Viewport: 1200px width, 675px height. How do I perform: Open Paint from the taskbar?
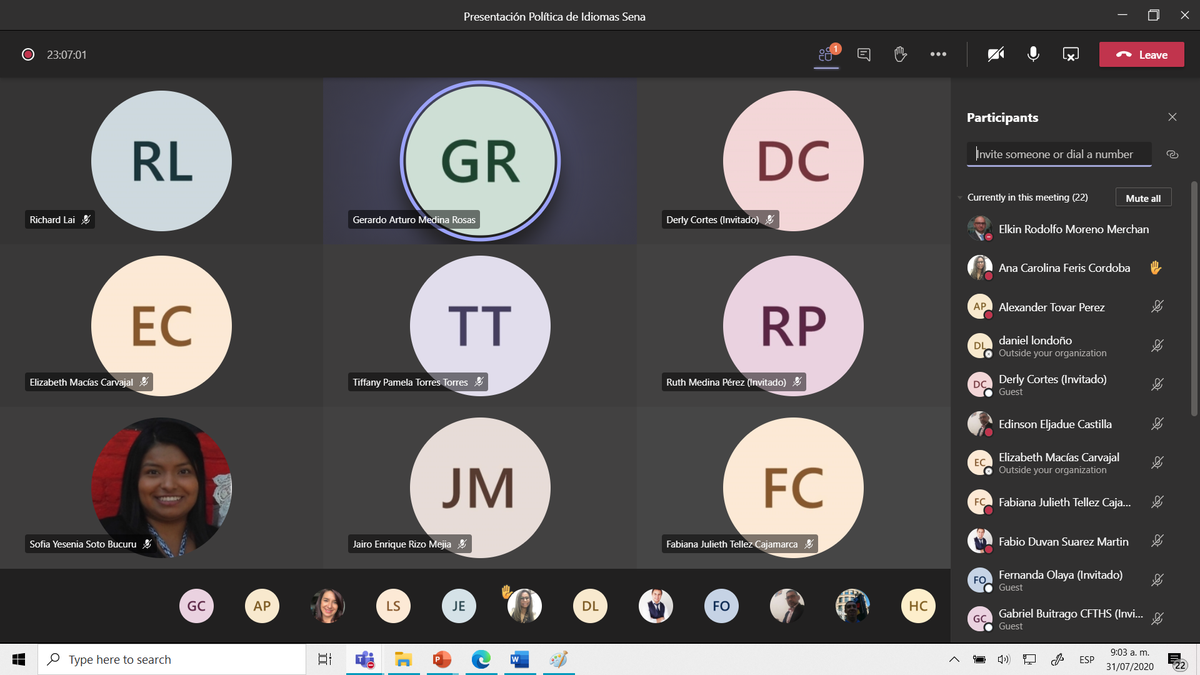tap(559, 659)
